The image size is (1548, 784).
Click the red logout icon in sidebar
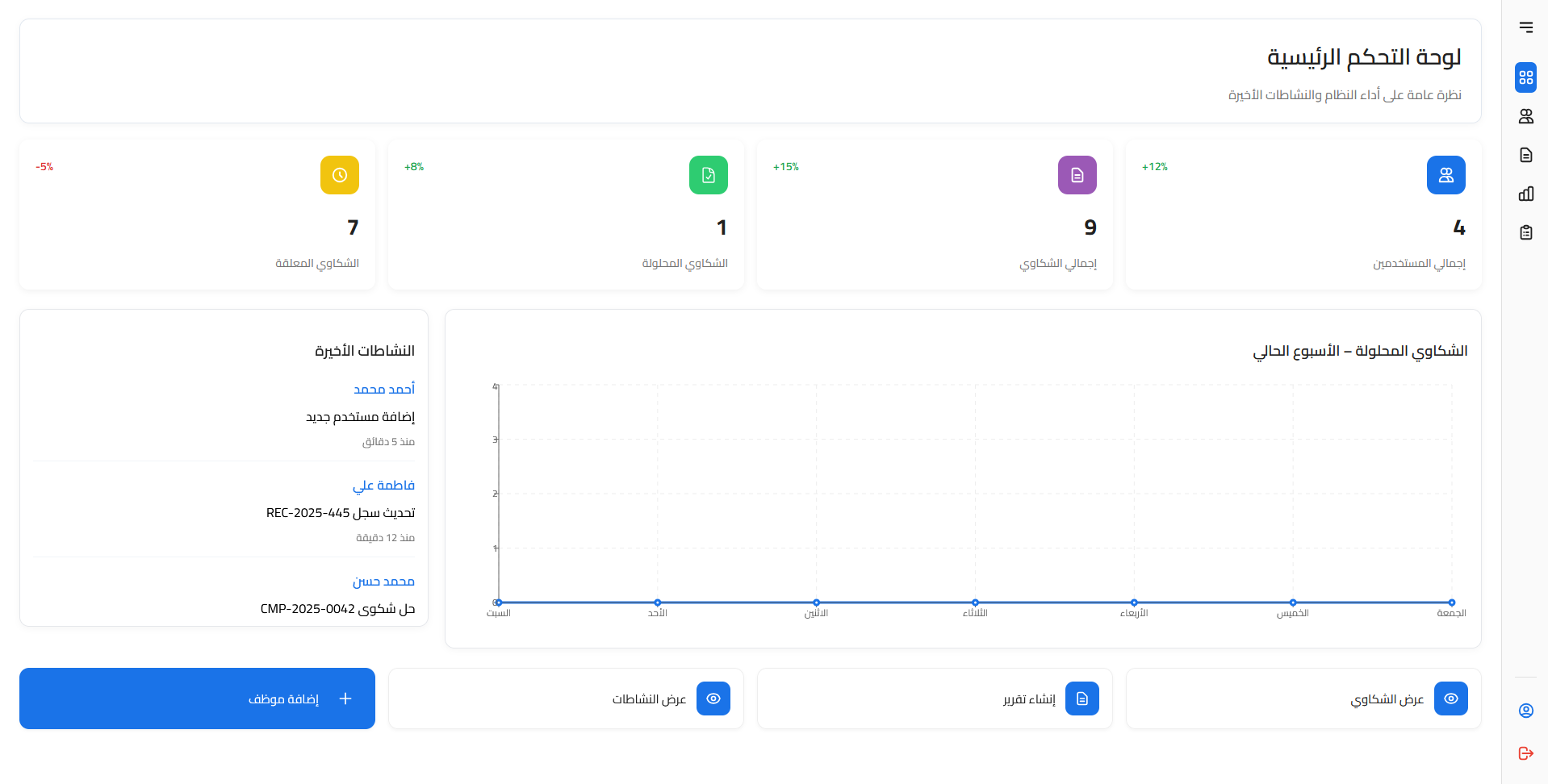click(x=1525, y=753)
